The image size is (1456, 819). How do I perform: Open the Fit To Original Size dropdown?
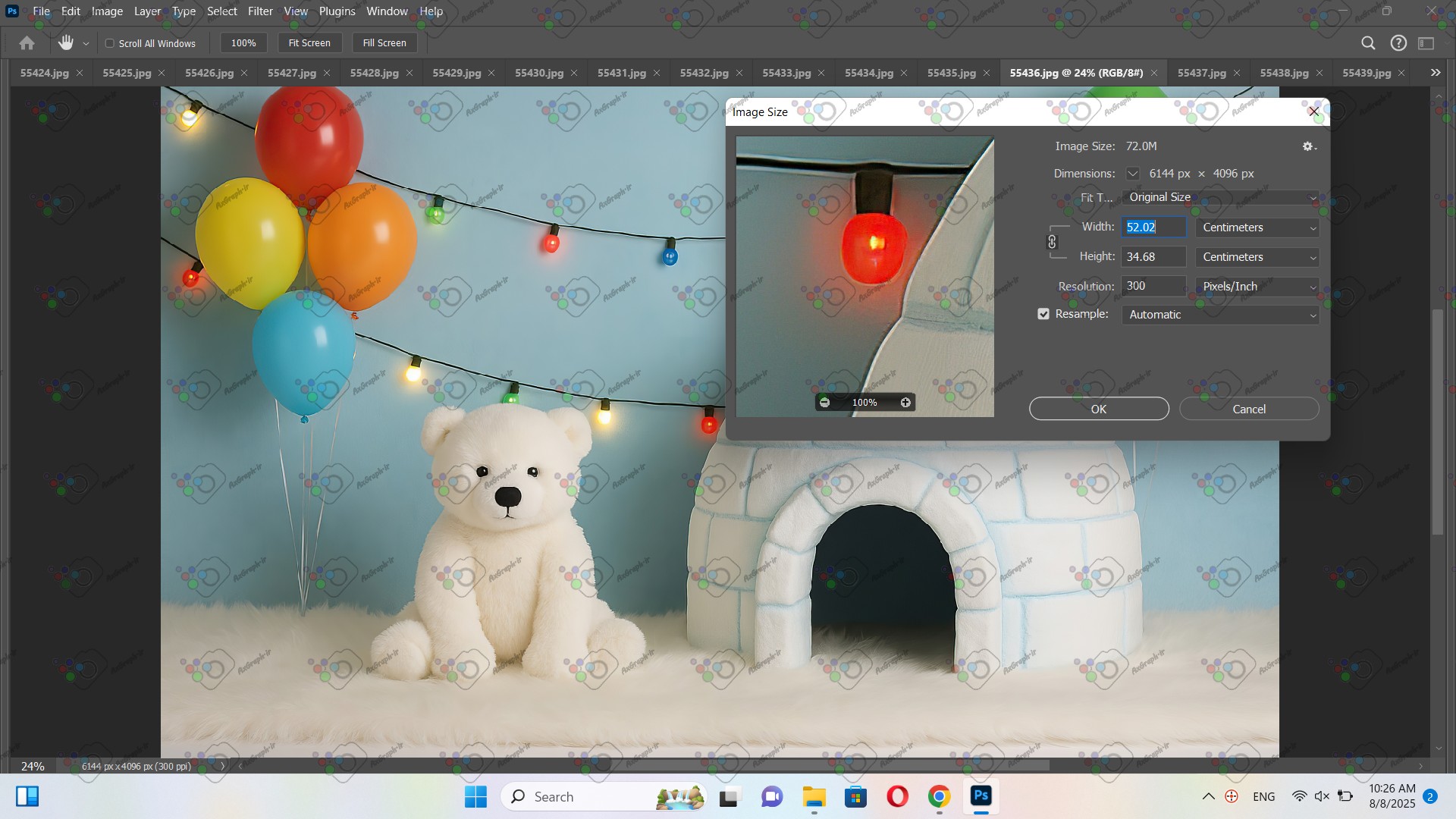coord(1220,197)
